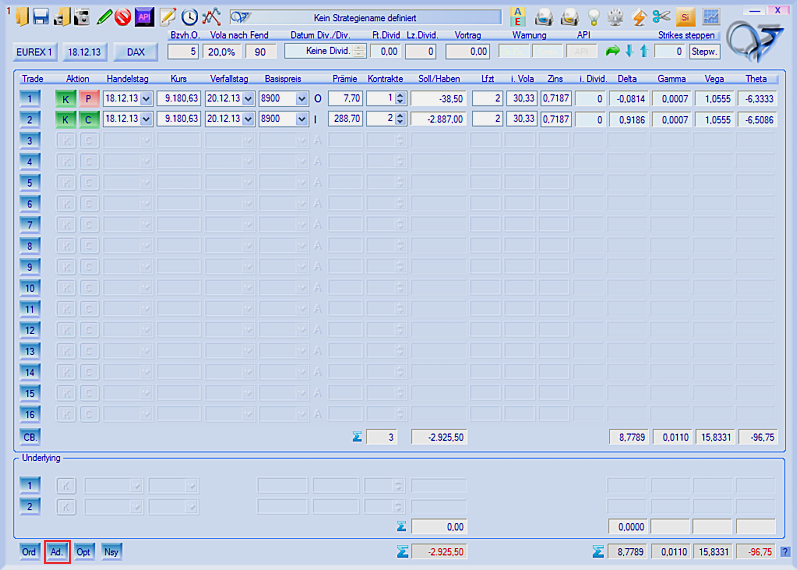This screenshot has width=797, height=570.
Task: Open Handelstag dropdown in trade 1
Action: (x=146, y=99)
